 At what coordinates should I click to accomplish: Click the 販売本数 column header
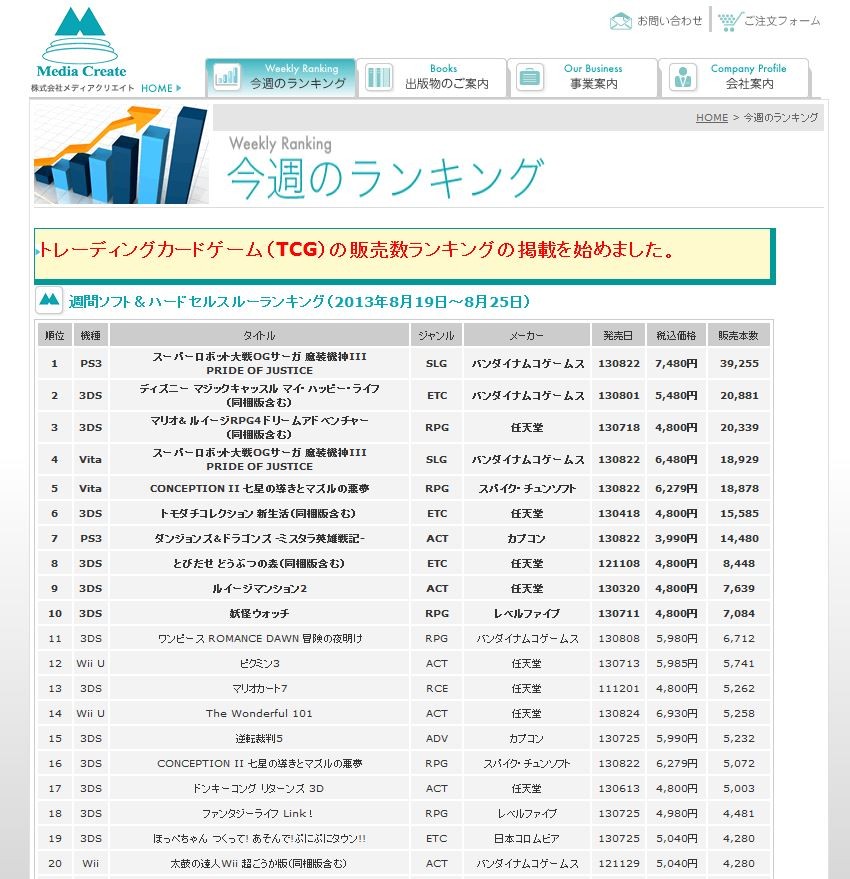coord(738,335)
